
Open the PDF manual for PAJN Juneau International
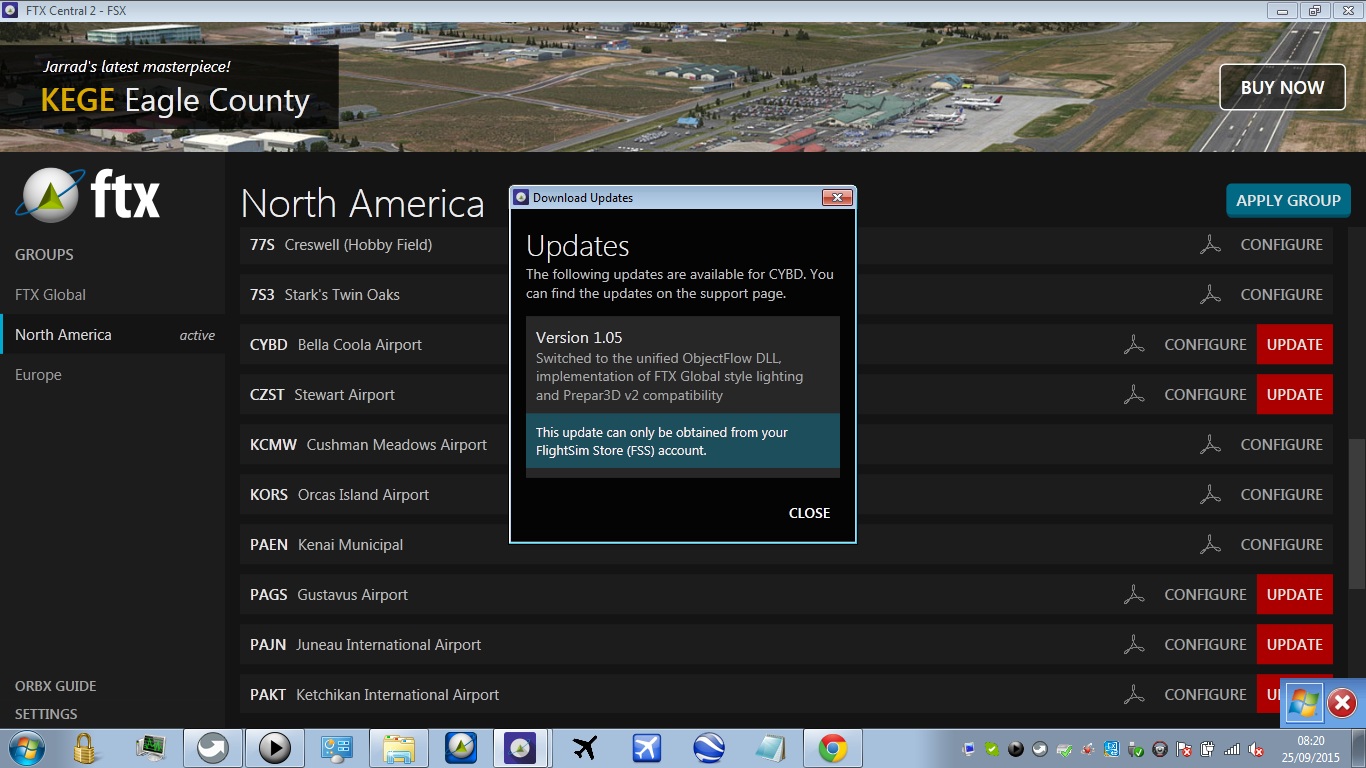[1134, 645]
